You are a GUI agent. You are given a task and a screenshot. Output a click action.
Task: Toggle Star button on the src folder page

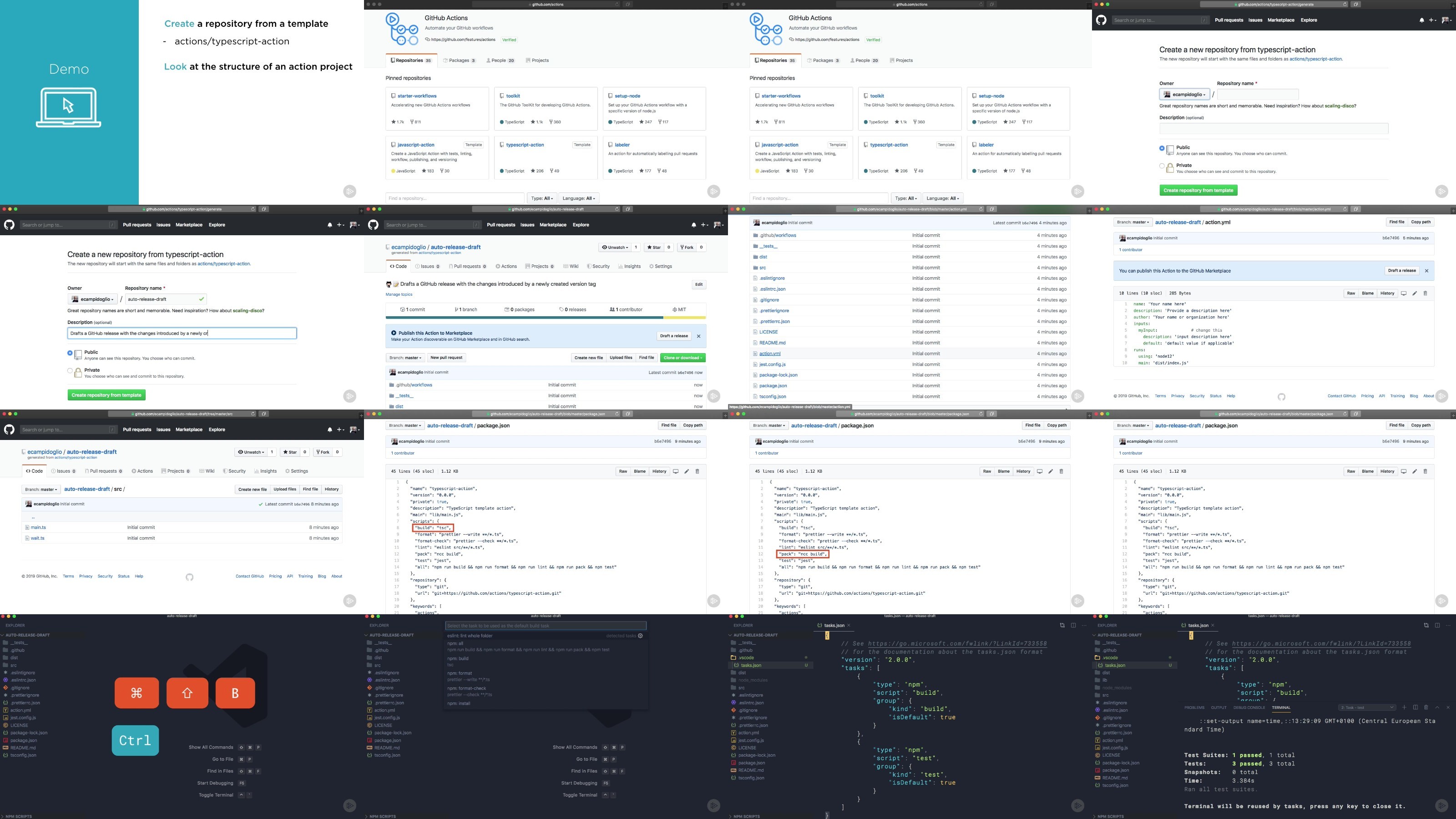[291, 452]
